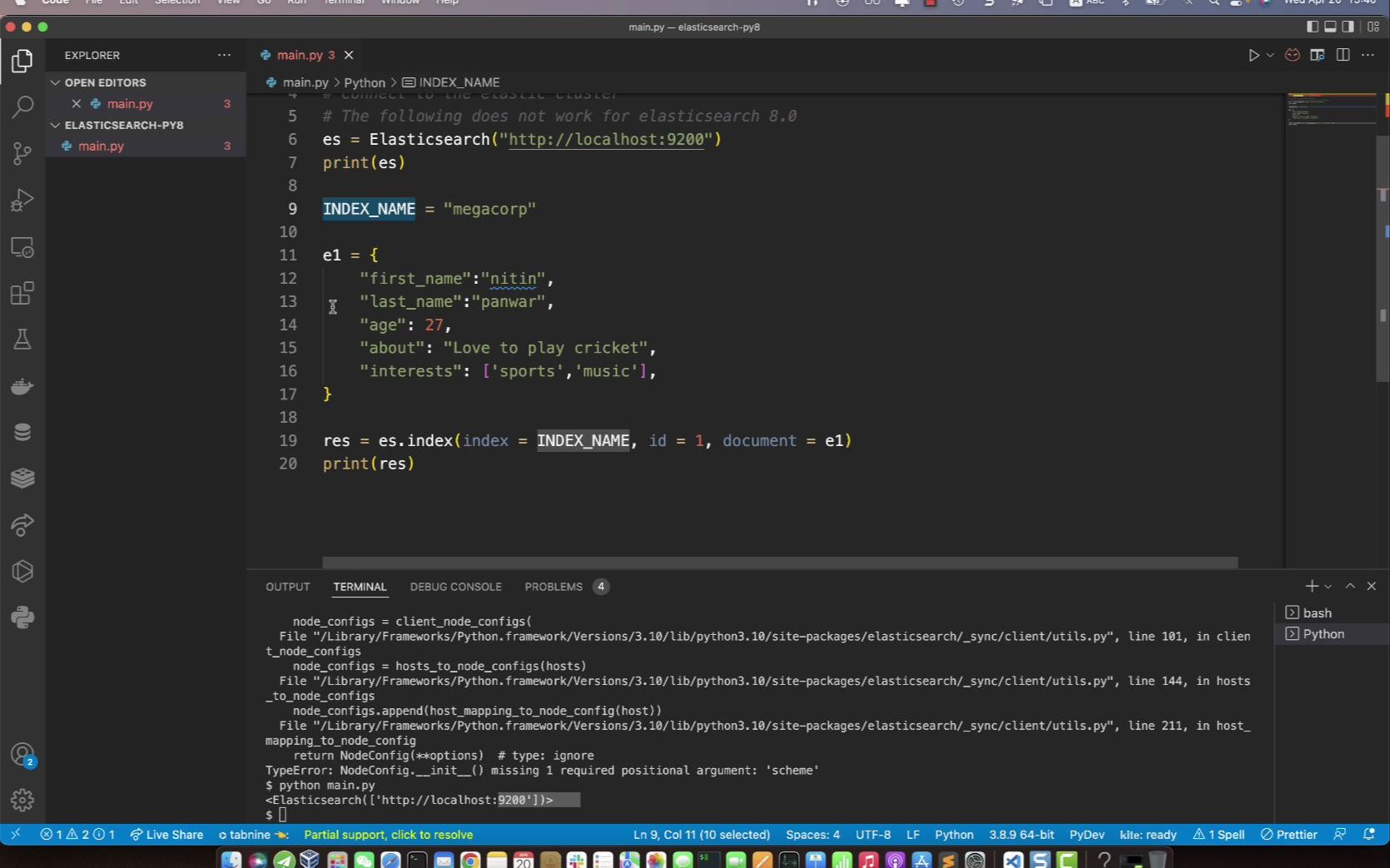Select the Source Control icon

coord(22,154)
